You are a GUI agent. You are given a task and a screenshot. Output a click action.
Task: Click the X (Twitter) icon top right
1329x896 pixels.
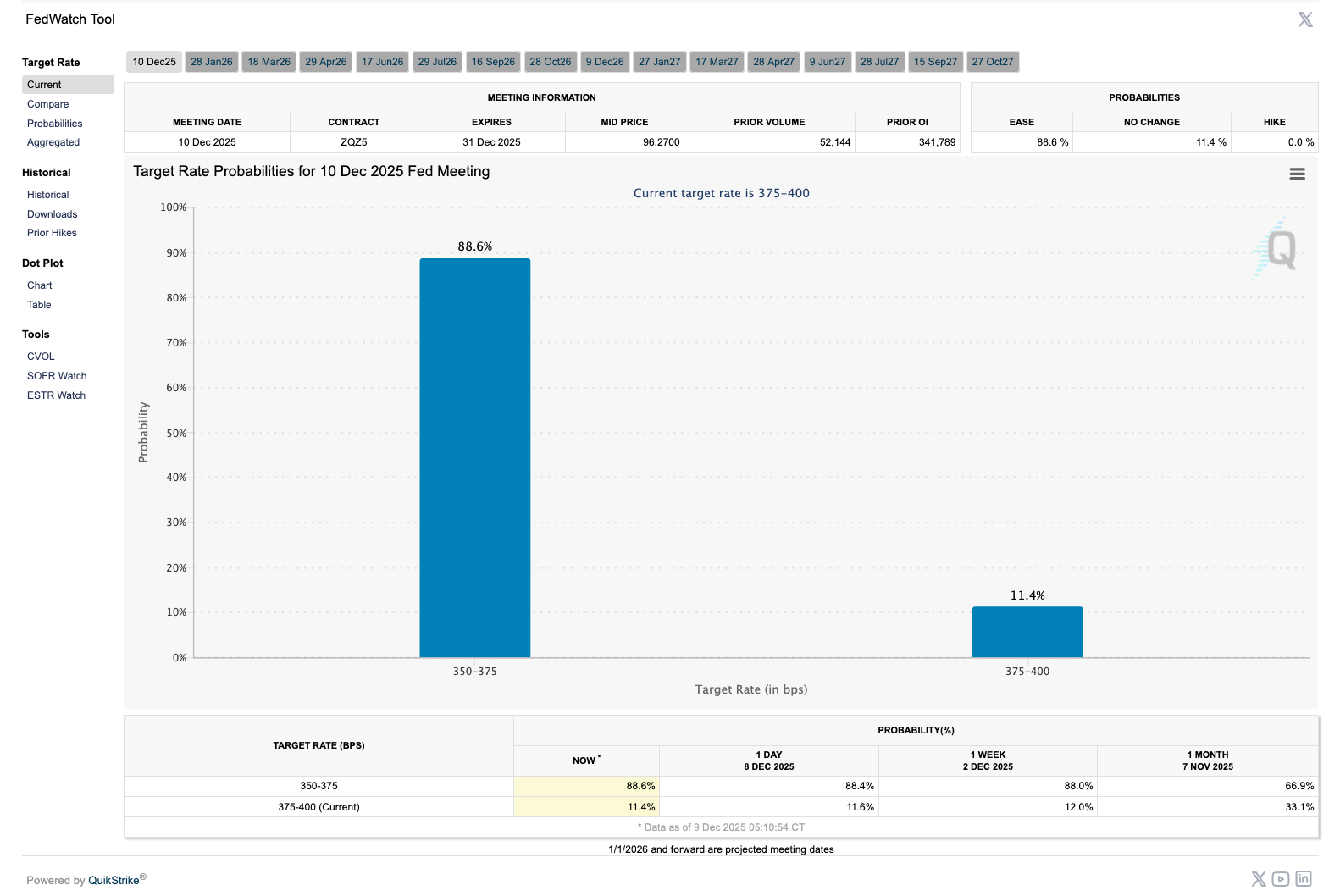1305,19
